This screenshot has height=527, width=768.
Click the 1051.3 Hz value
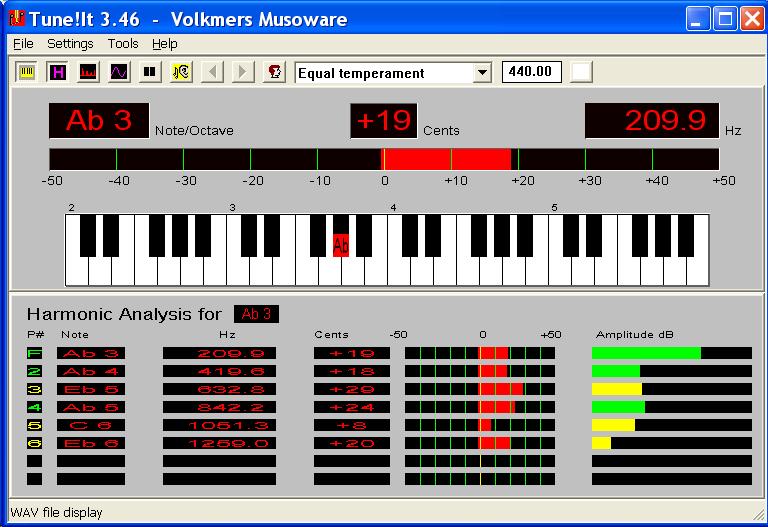coord(219,425)
